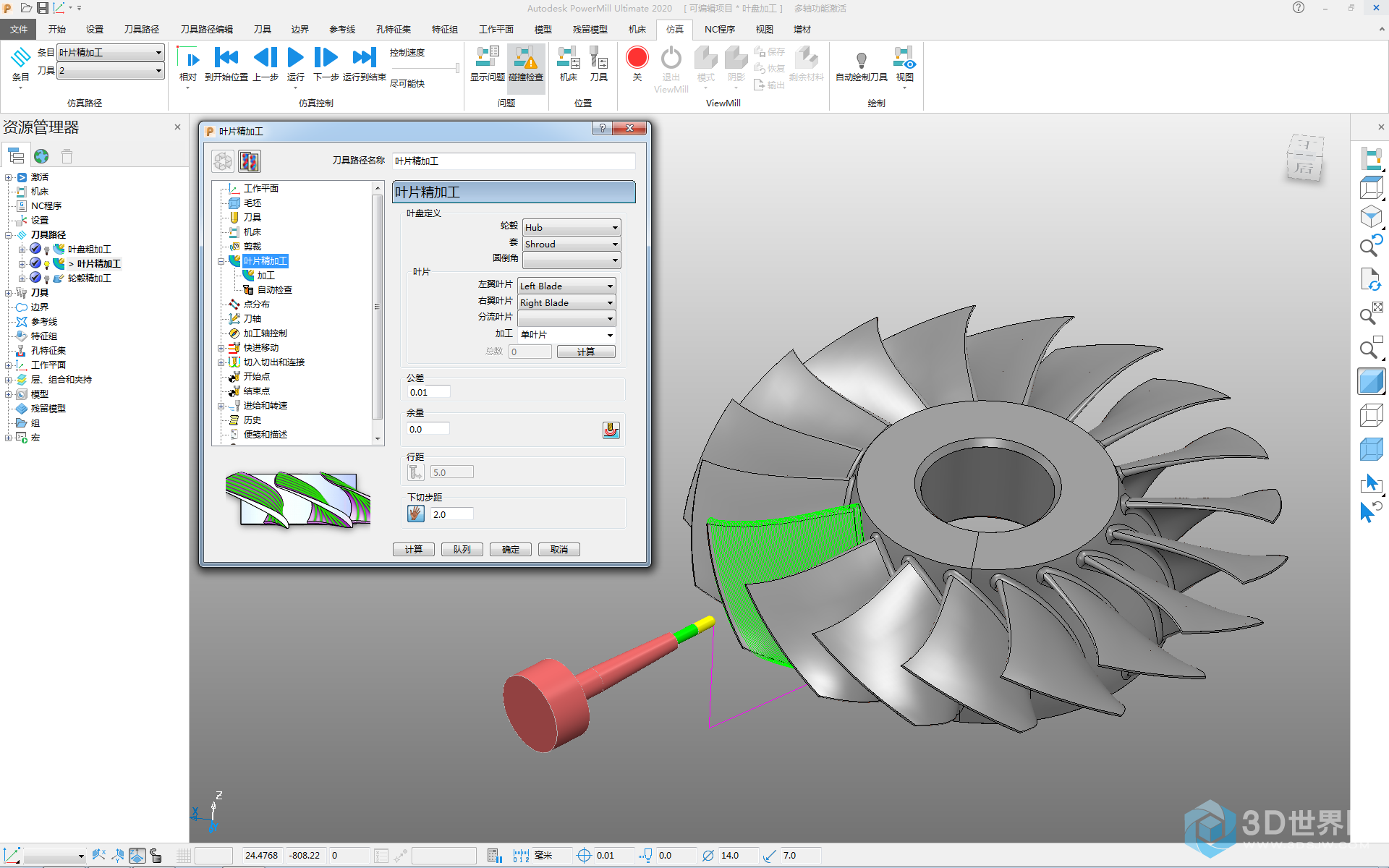Screen dimensions: 1389x868
Task: Open the 文件 menu
Action: click(x=19, y=29)
